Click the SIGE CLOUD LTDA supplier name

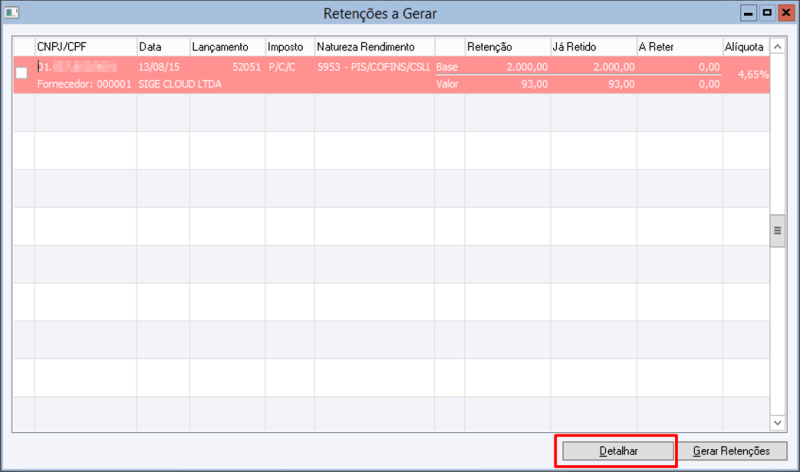[180, 84]
